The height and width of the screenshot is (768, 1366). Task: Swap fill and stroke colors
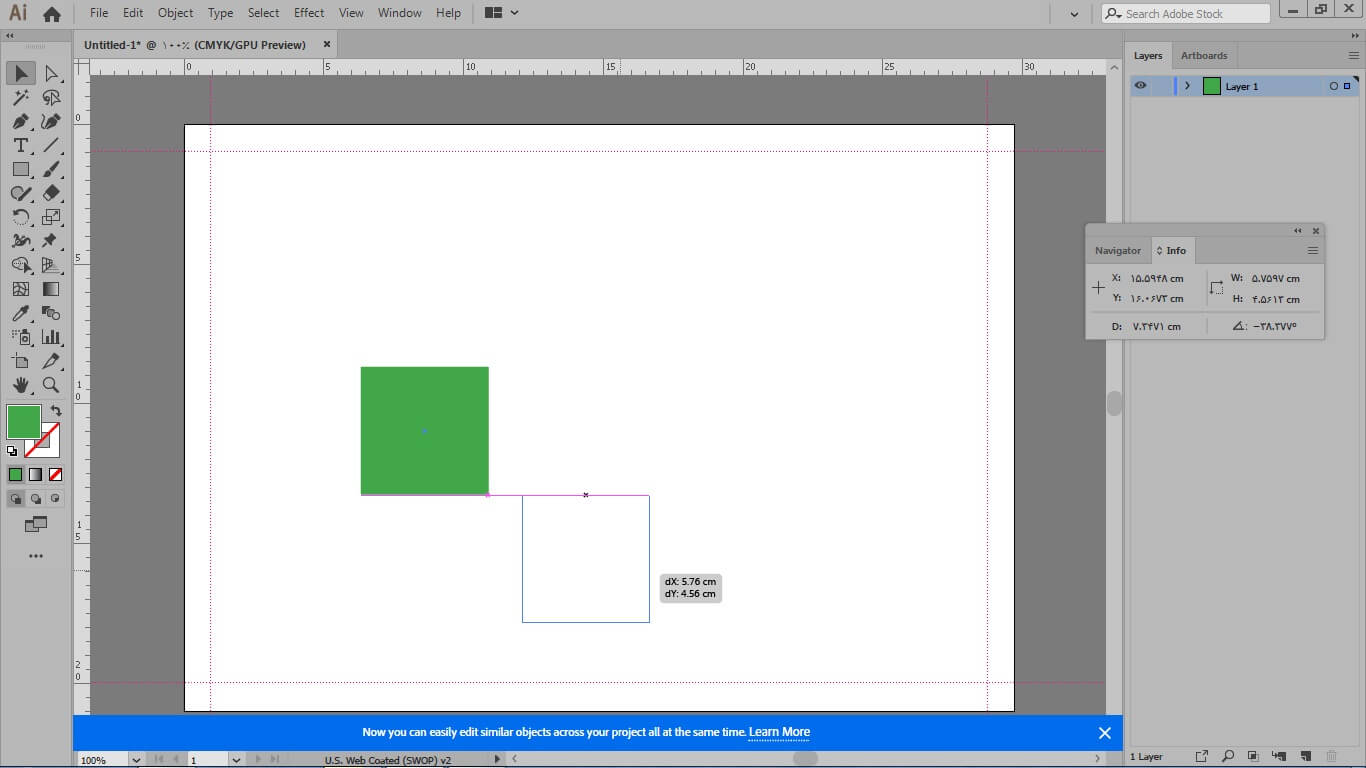[56, 410]
